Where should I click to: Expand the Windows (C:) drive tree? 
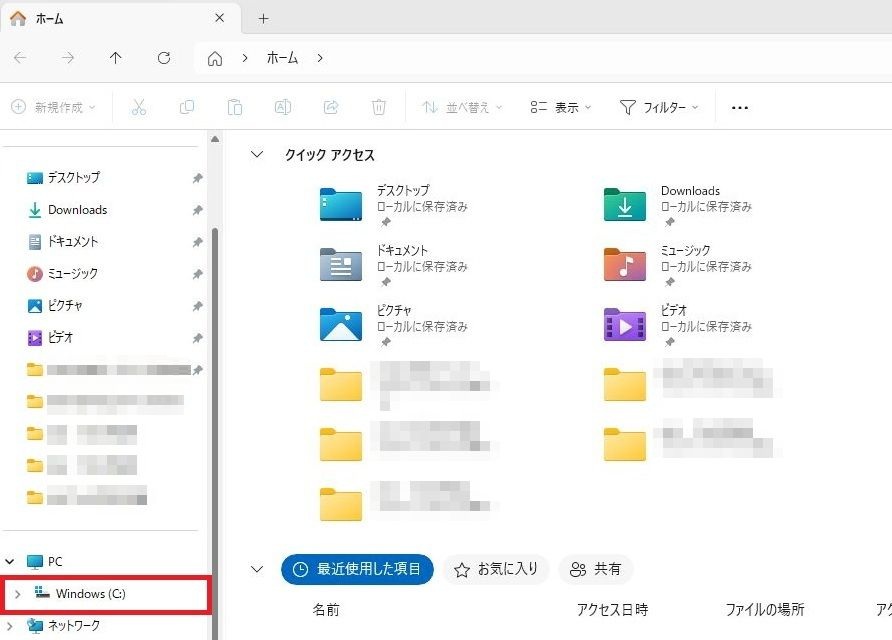coord(17,594)
